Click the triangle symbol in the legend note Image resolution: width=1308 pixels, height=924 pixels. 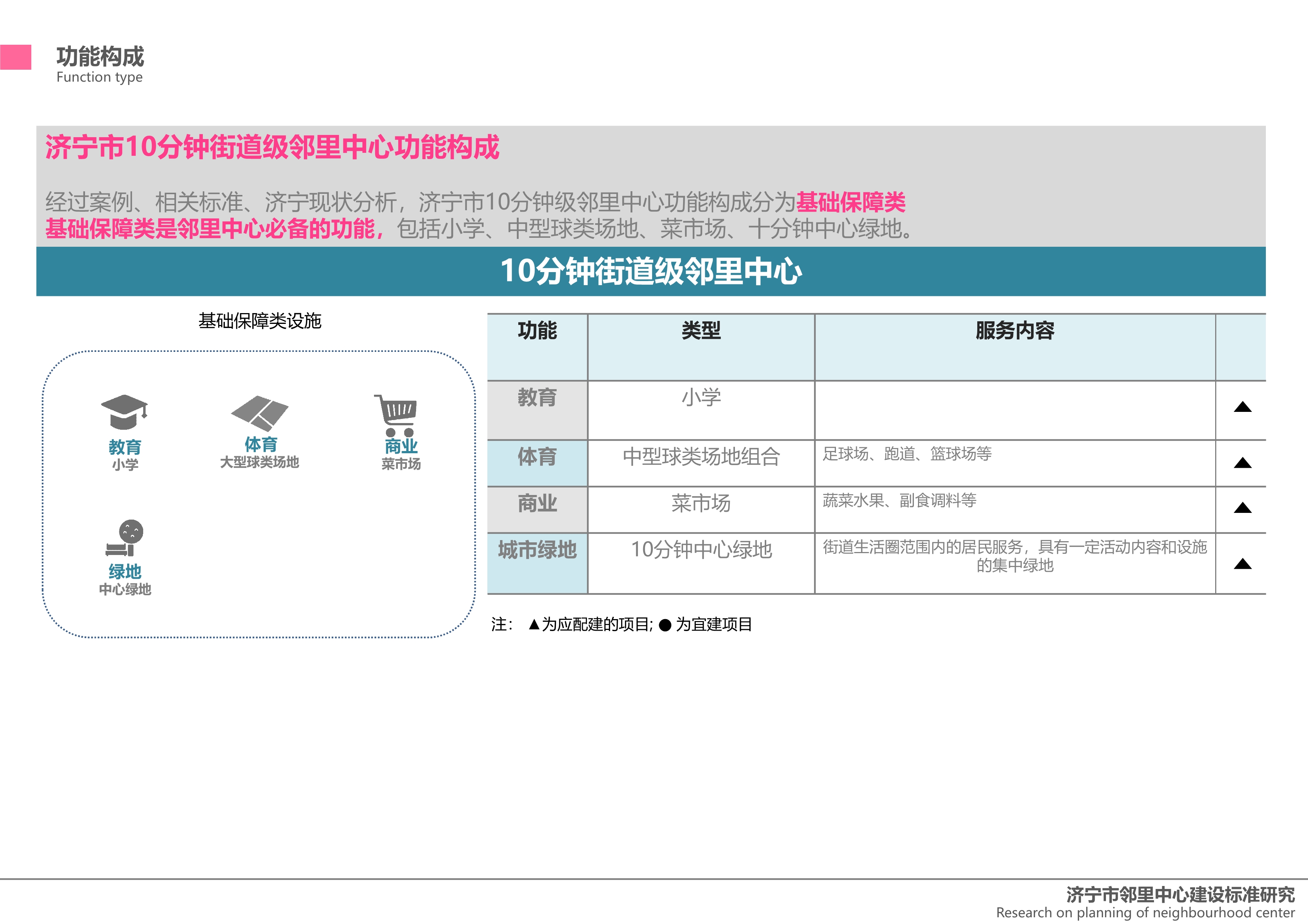[x=534, y=625]
